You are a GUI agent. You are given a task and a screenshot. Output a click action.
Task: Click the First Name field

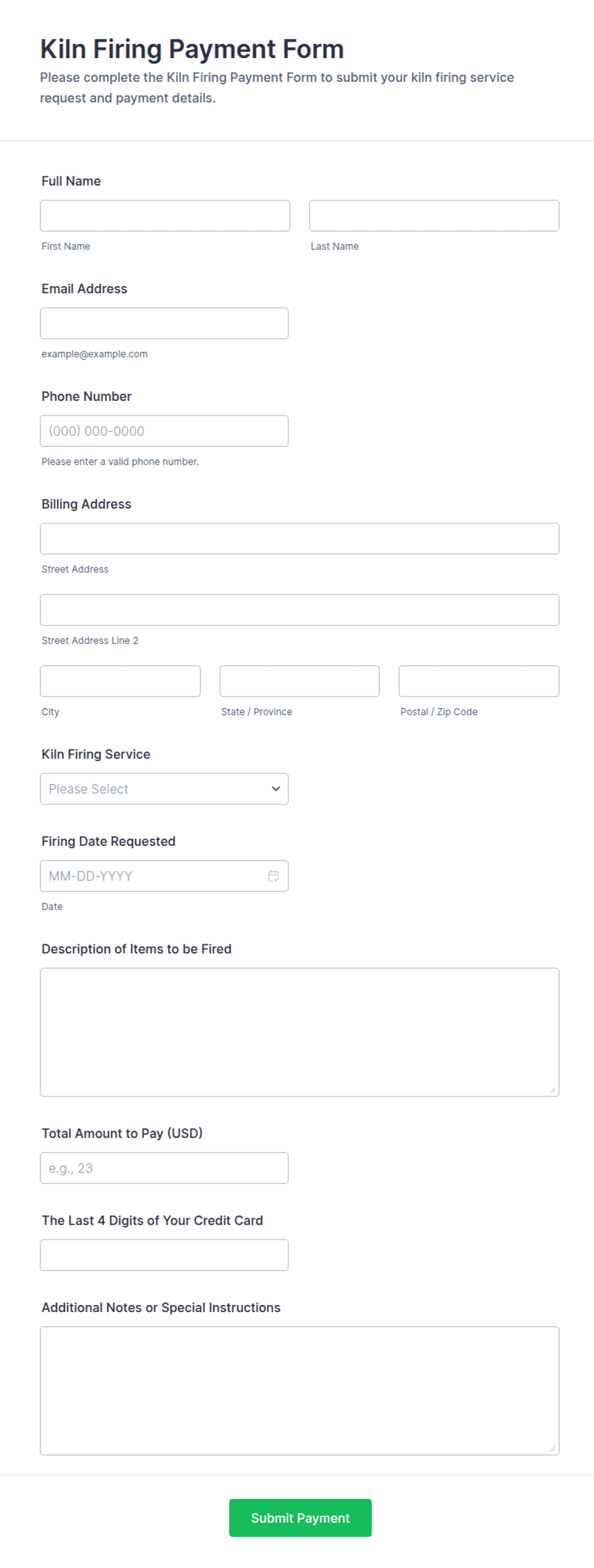tap(165, 216)
